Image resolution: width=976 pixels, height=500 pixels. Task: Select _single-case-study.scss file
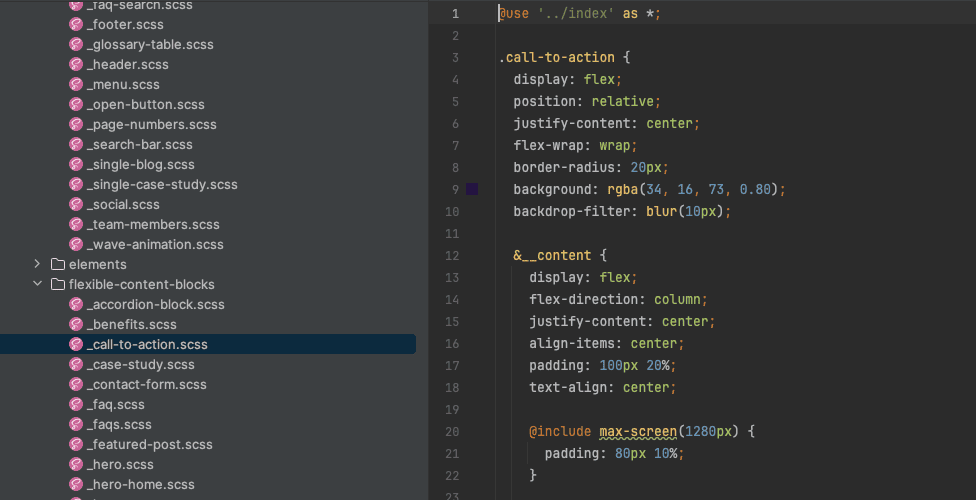point(162,185)
